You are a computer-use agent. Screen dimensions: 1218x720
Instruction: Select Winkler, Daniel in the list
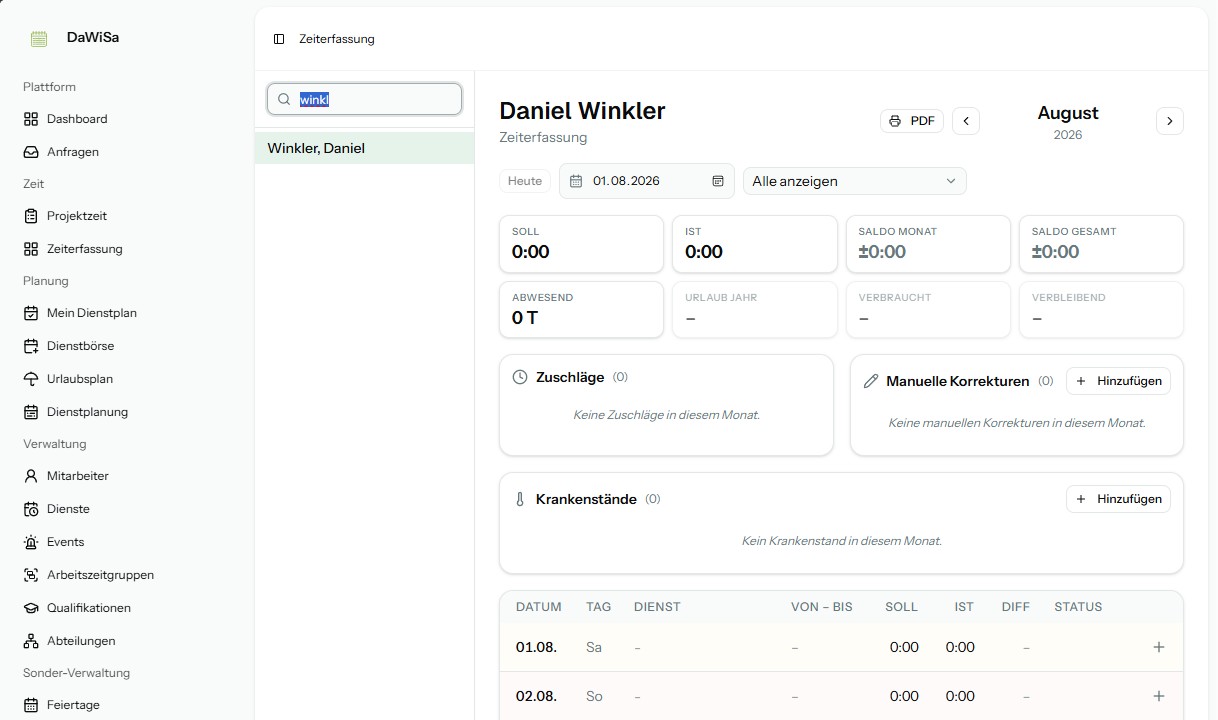tap(364, 148)
